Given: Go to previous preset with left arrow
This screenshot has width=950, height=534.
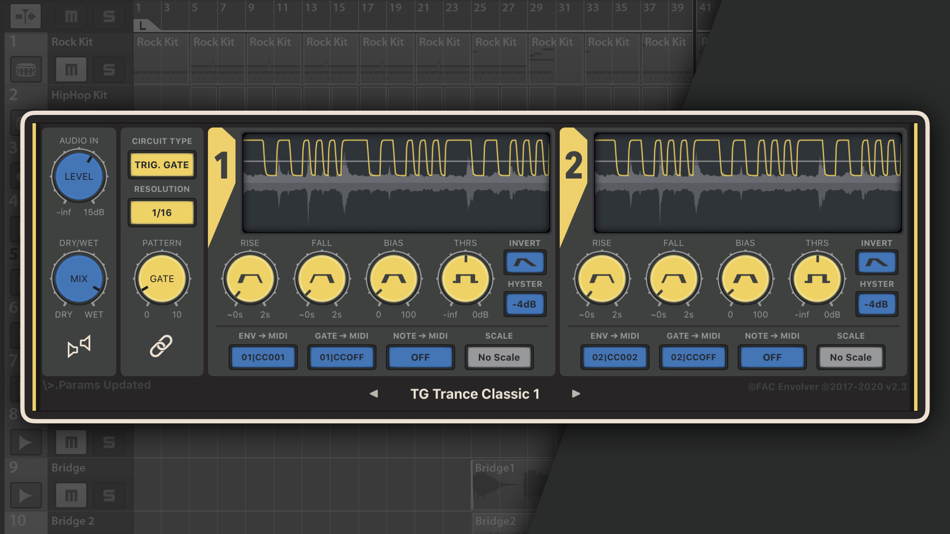Looking at the screenshot, I should tap(374, 394).
